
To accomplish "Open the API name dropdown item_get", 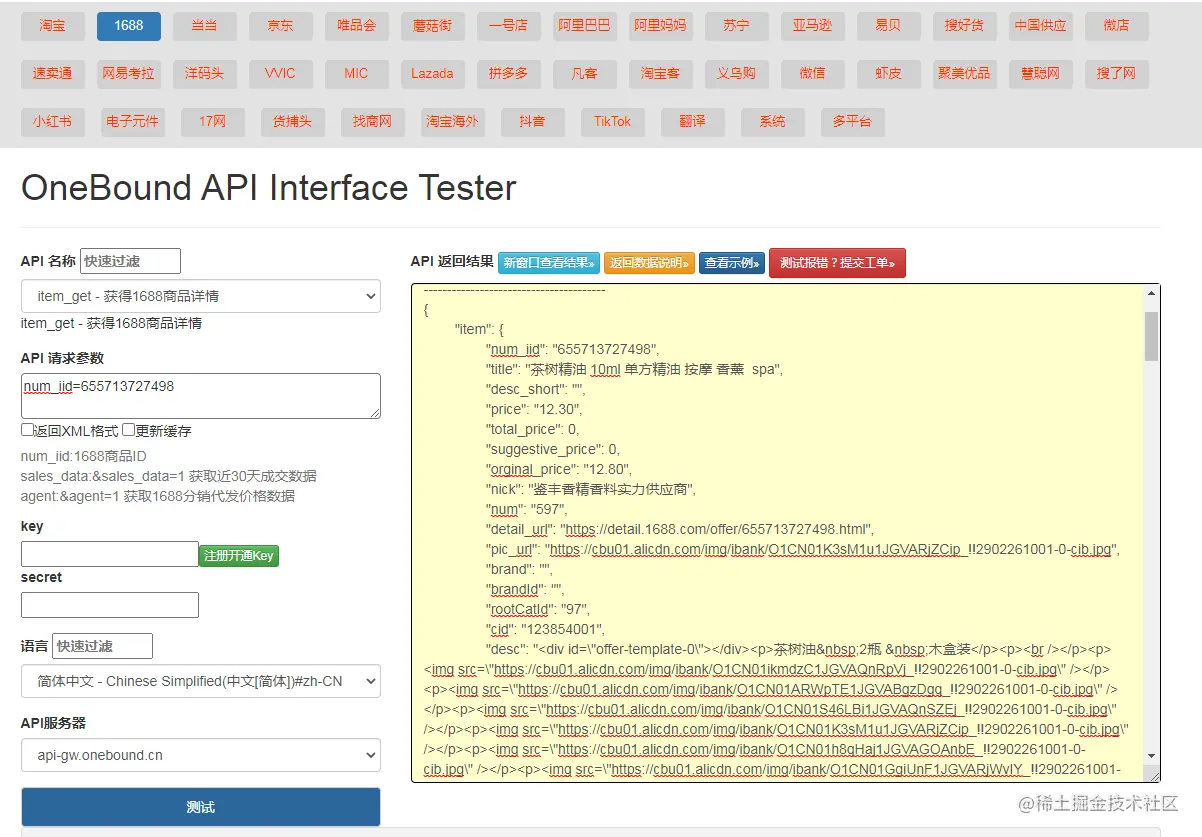I will tap(200, 296).
